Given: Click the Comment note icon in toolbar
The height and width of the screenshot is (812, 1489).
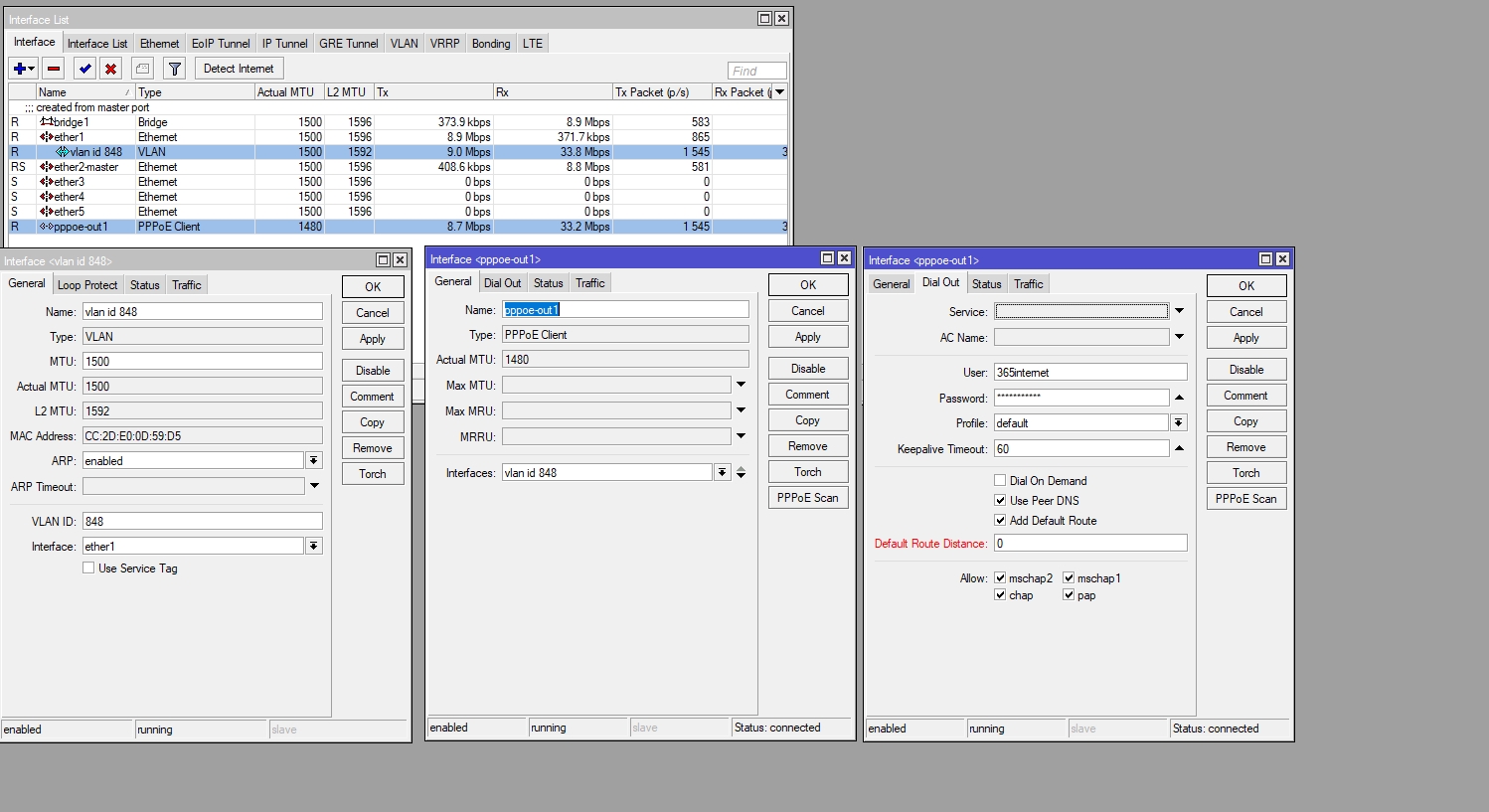Looking at the screenshot, I should (142, 69).
